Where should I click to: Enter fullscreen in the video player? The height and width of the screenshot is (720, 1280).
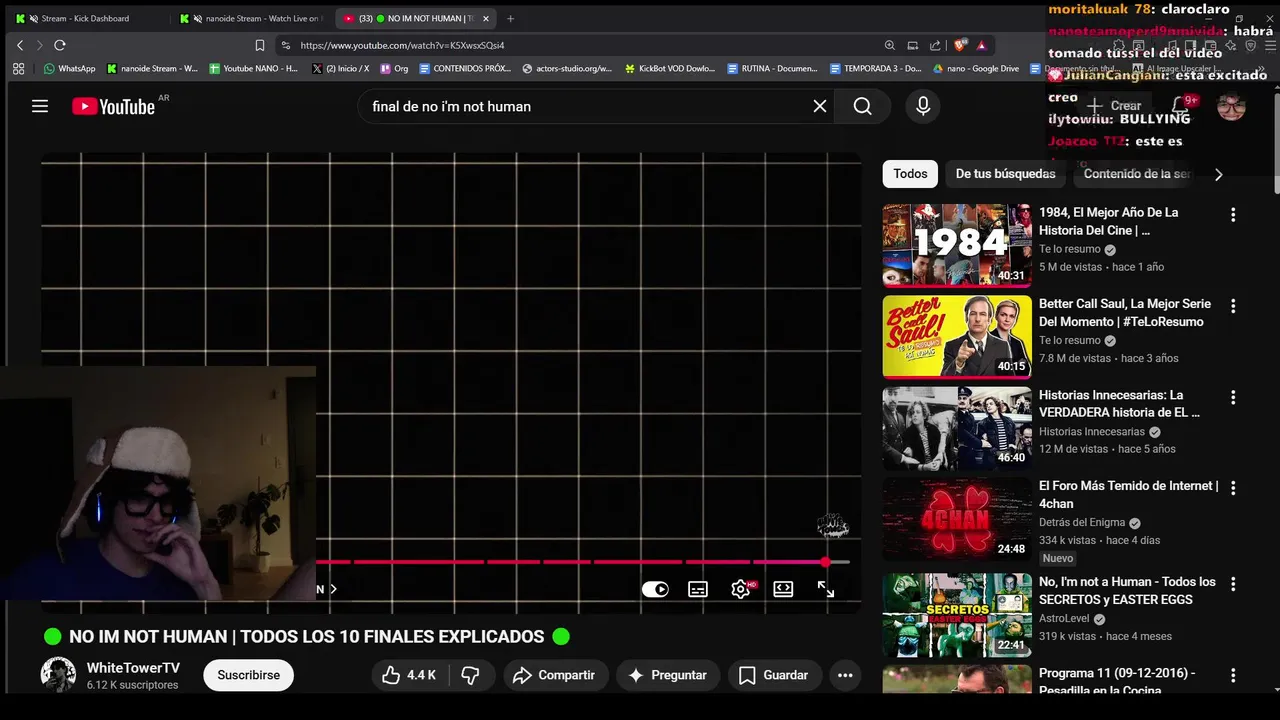pyautogui.click(x=826, y=589)
